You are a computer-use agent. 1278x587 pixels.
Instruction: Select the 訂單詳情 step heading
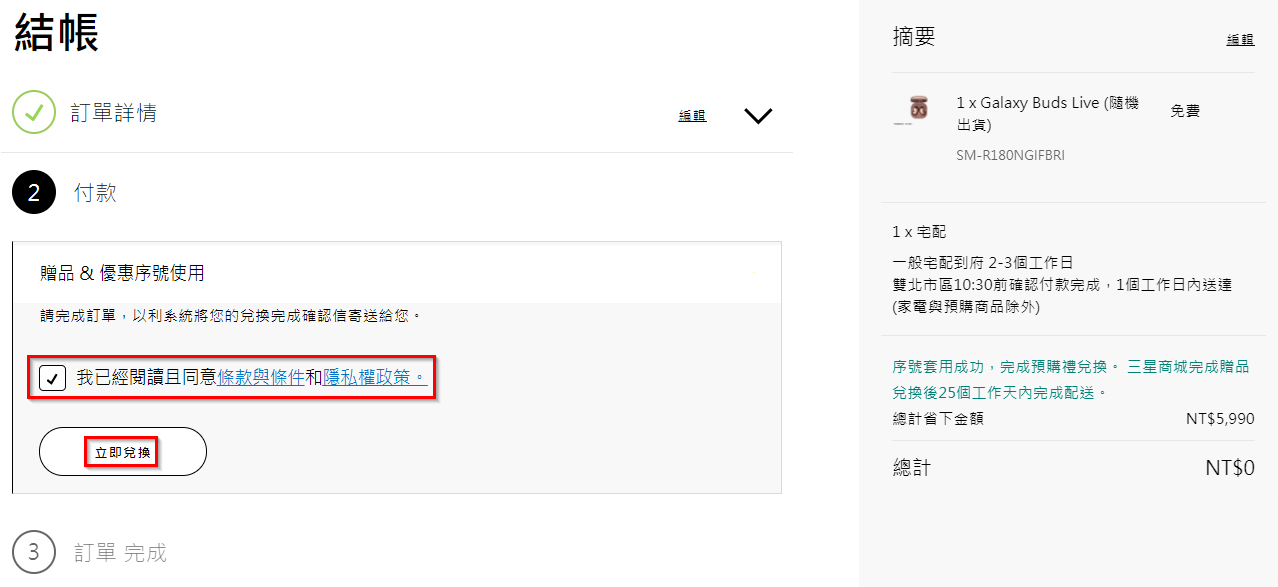(x=113, y=113)
